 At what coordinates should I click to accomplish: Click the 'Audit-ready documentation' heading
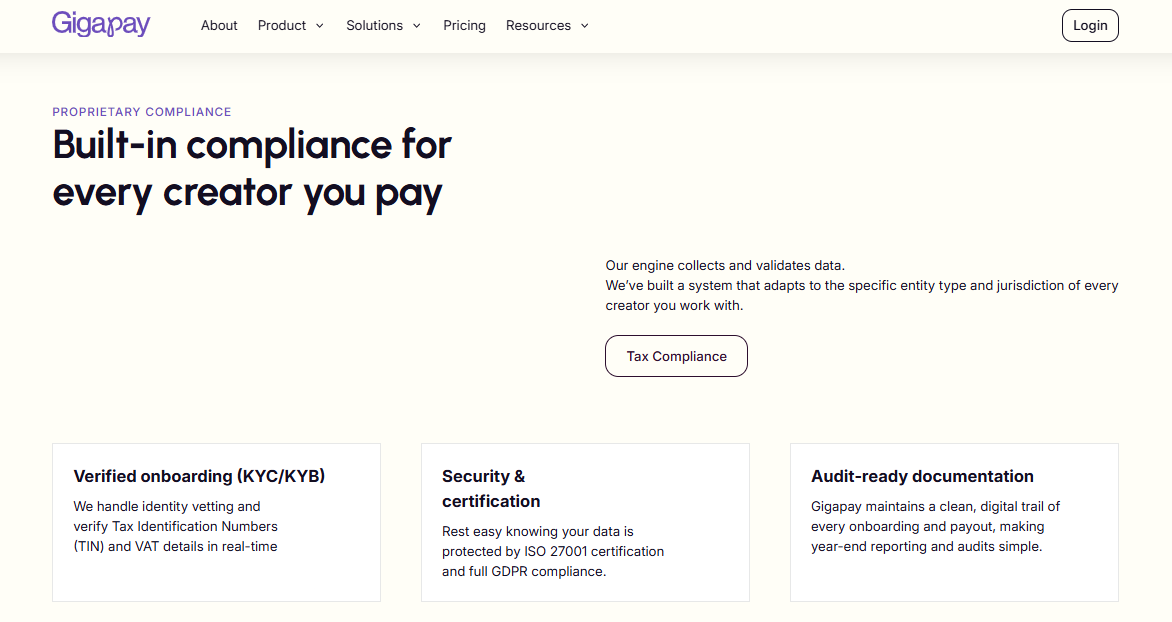(x=922, y=476)
